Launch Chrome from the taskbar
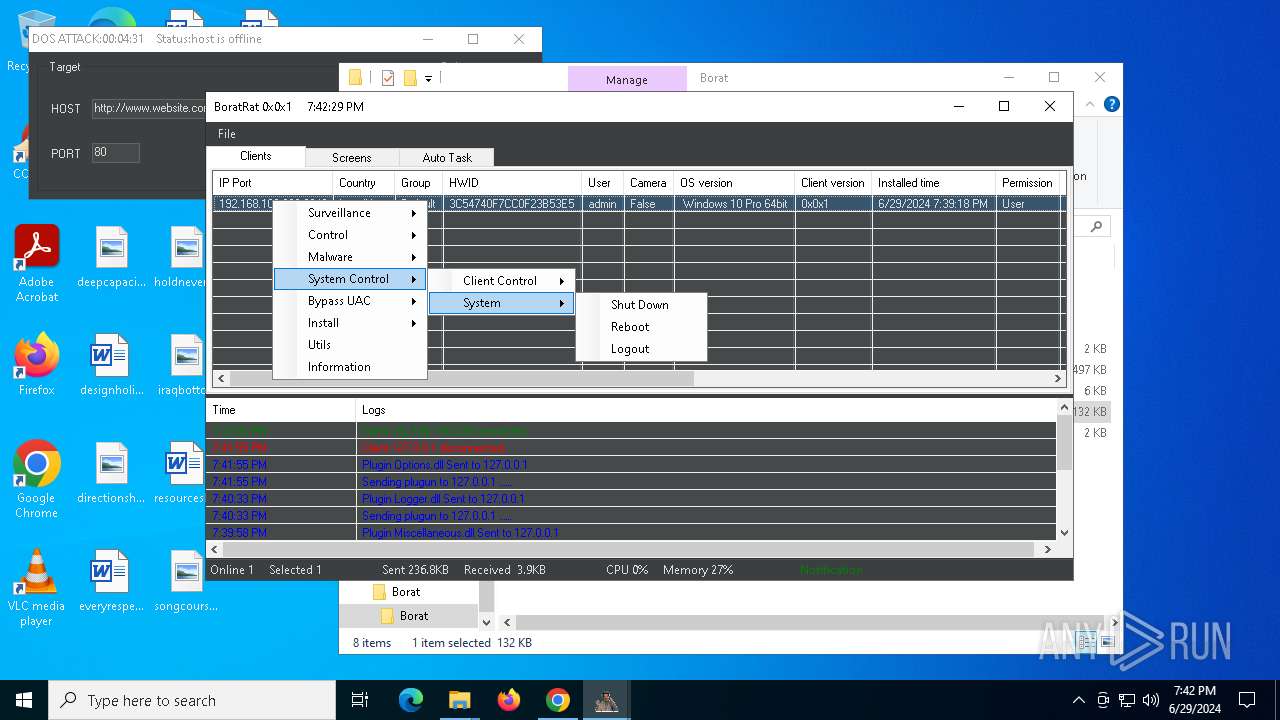This screenshot has width=1280, height=720. coord(557,700)
